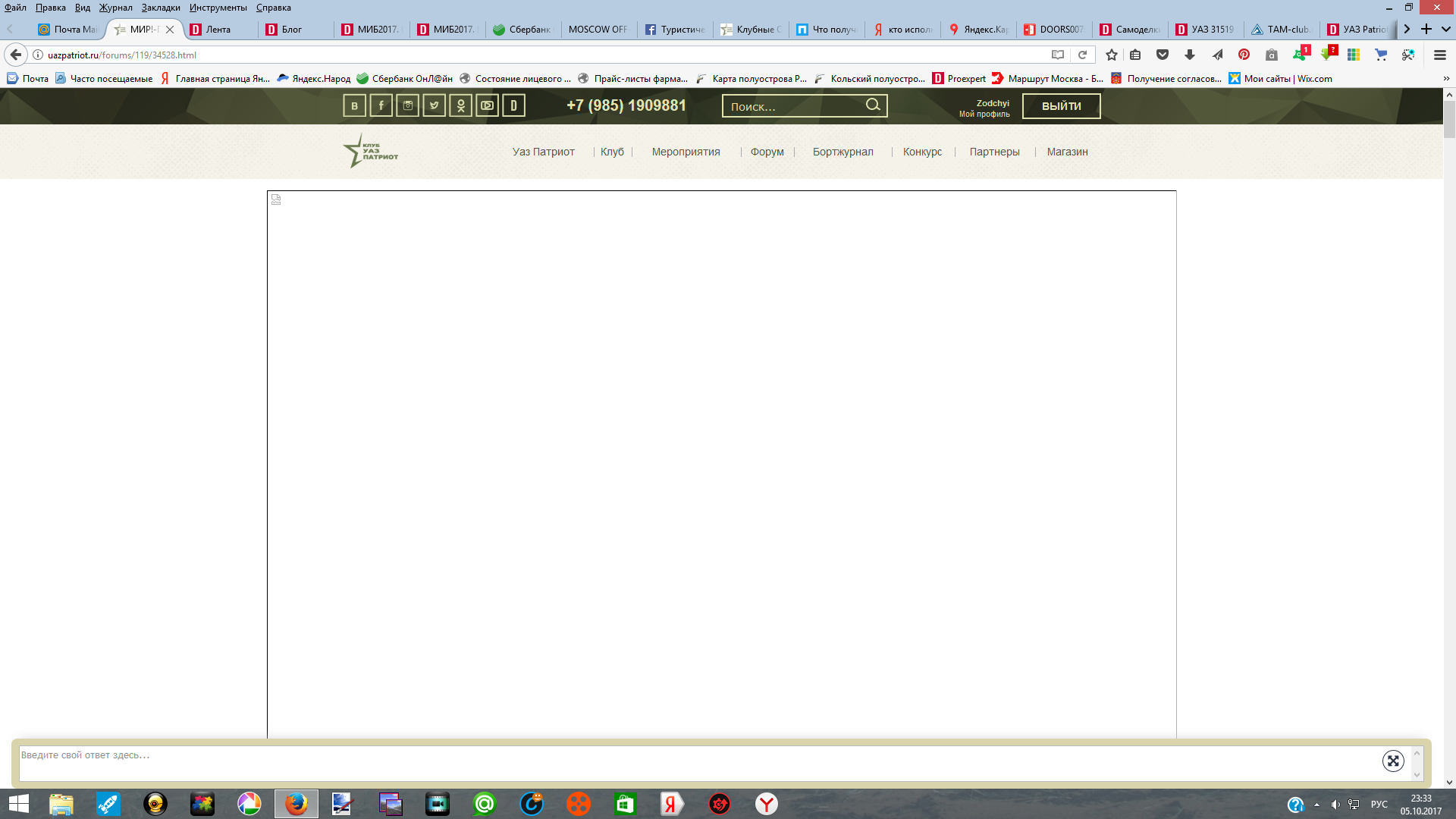This screenshot has height=819, width=1456.
Task: Save page to Pocket icon
Action: pos(1162,55)
